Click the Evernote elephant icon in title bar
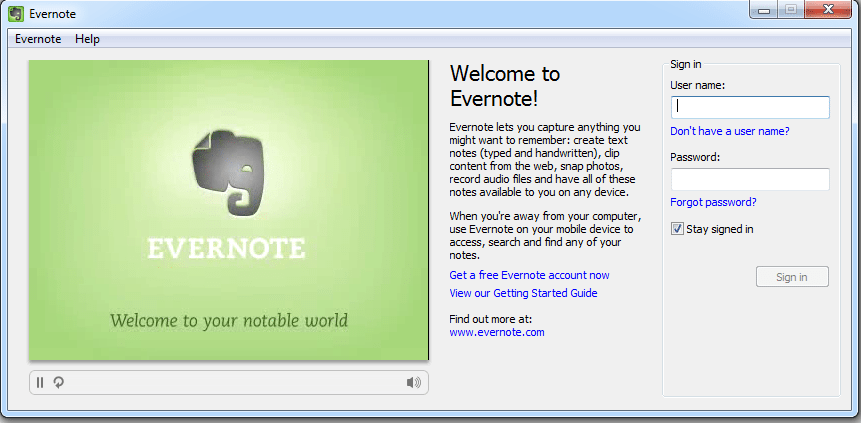Viewport: 861px width, 423px height. coord(15,14)
